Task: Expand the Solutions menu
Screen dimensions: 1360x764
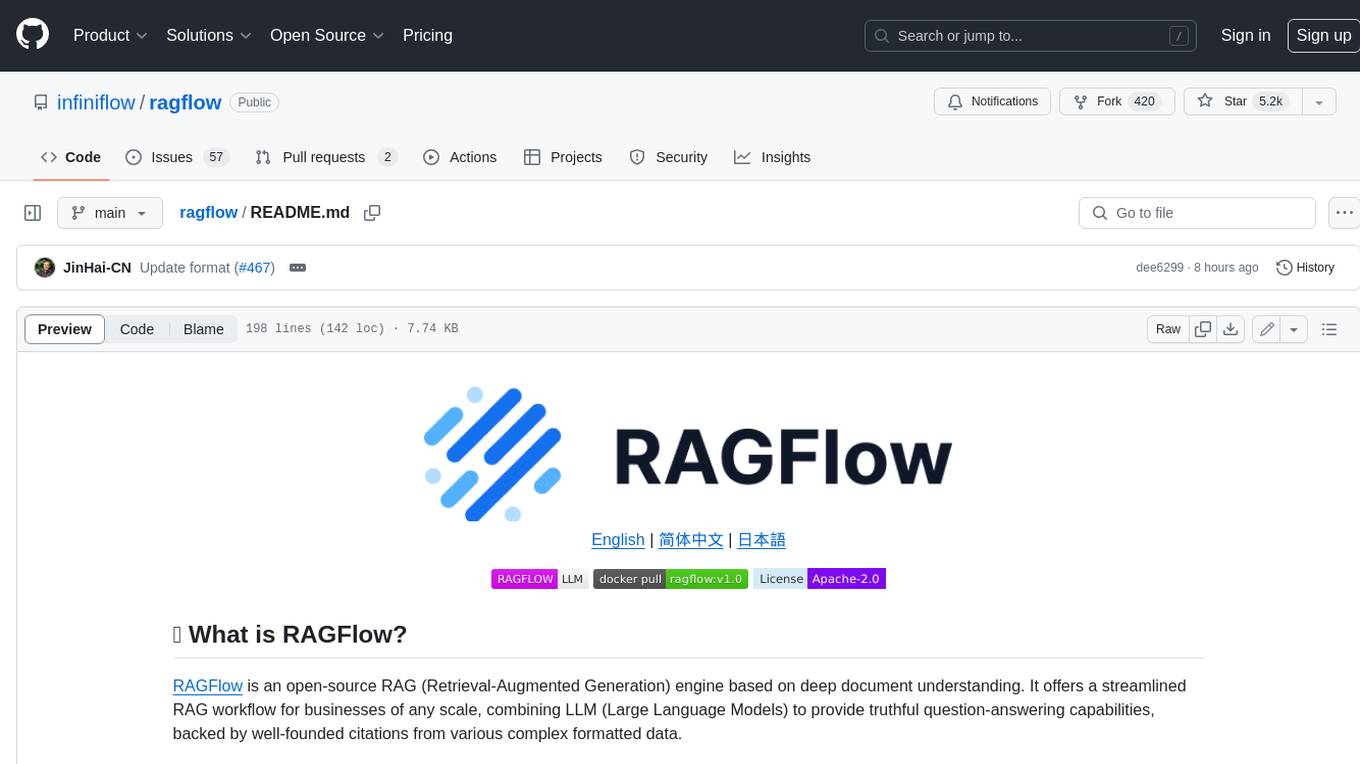Action: coord(208,35)
